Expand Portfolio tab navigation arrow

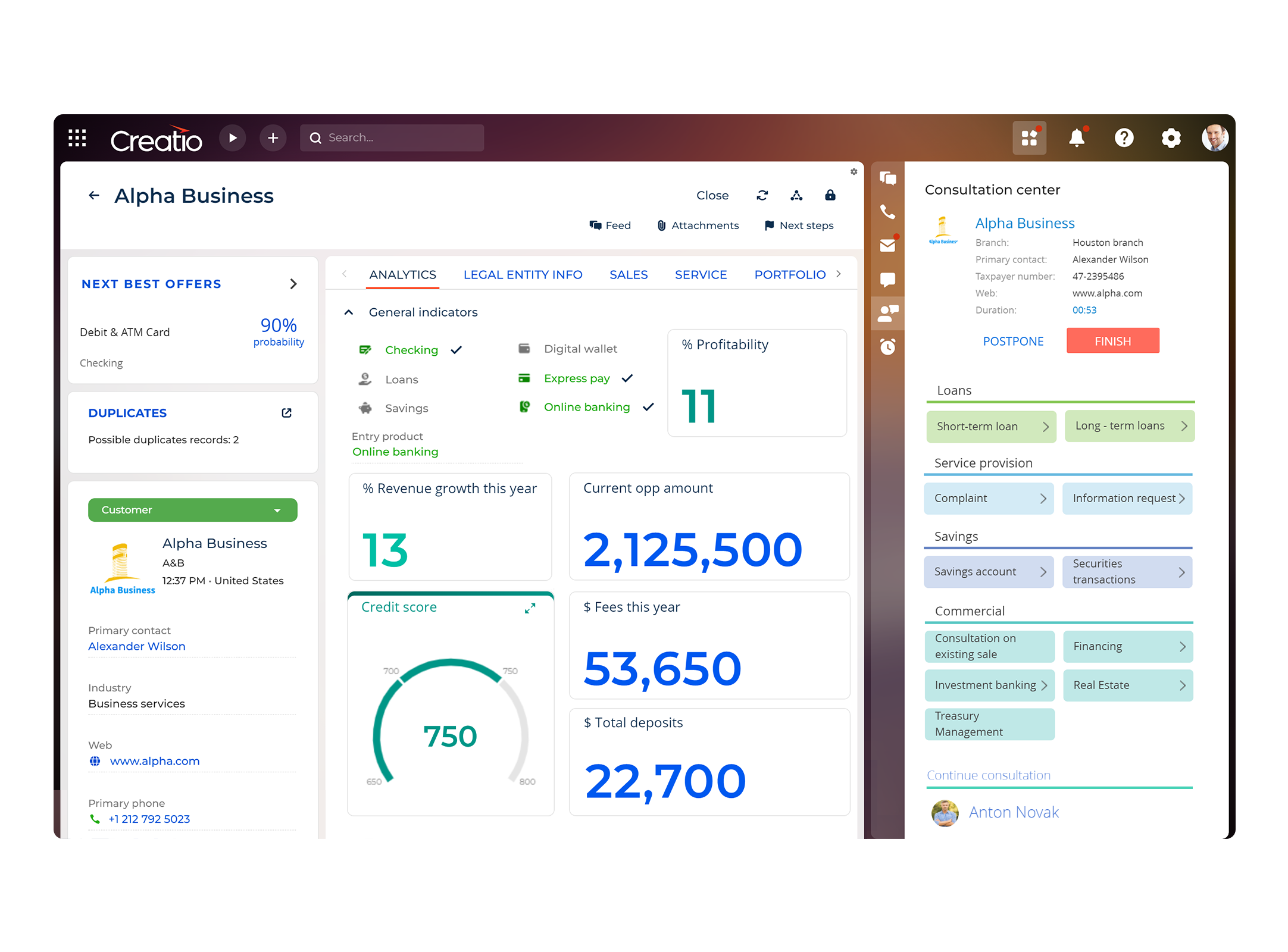pyautogui.click(x=842, y=274)
